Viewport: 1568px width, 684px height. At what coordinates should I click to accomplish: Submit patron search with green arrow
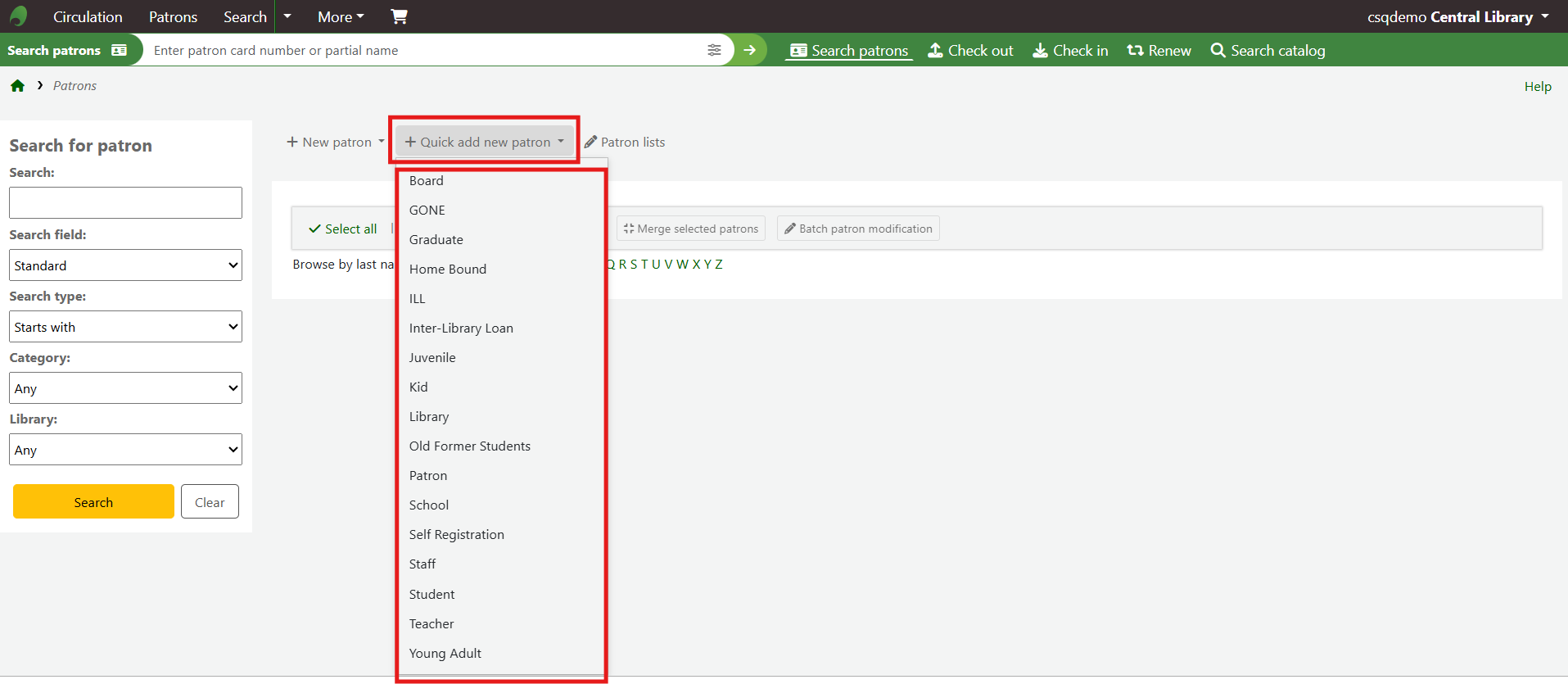pyautogui.click(x=749, y=50)
